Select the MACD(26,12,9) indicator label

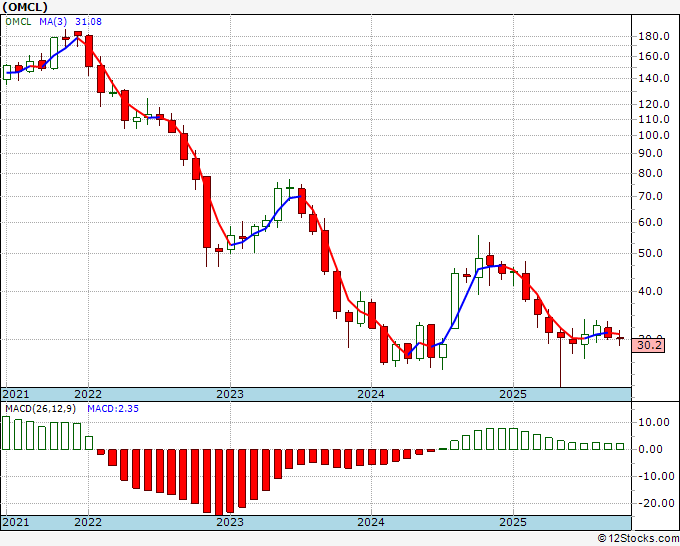click(x=40, y=409)
